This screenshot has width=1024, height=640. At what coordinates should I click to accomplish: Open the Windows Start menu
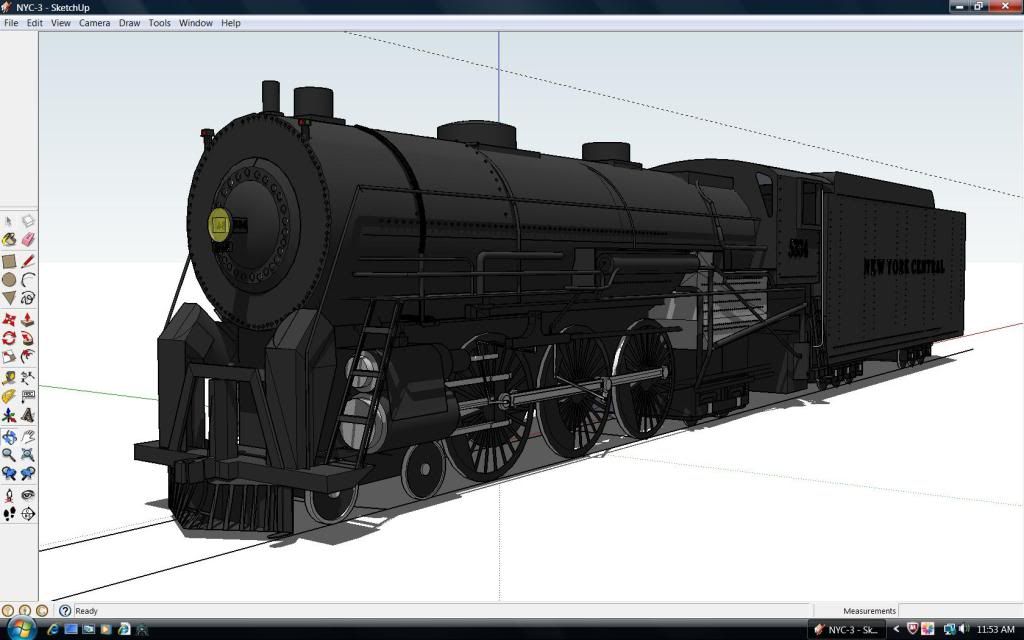click(21, 628)
